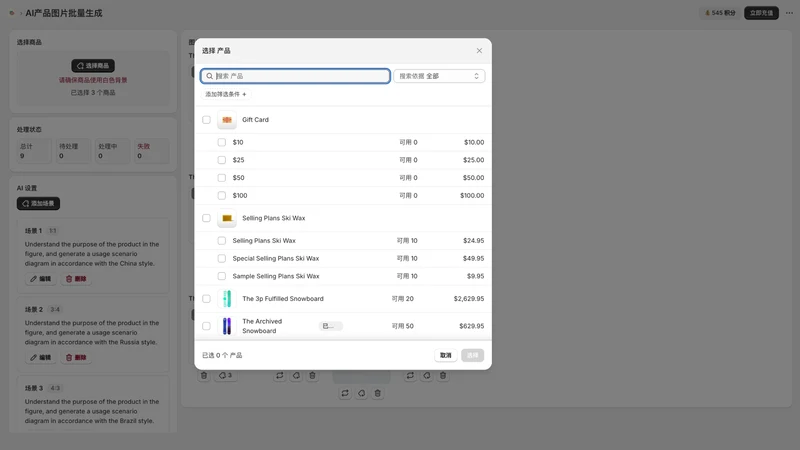This screenshot has width=800, height=450.
Task: Click the $100.00 gift card price
Action: tap(472, 195)
